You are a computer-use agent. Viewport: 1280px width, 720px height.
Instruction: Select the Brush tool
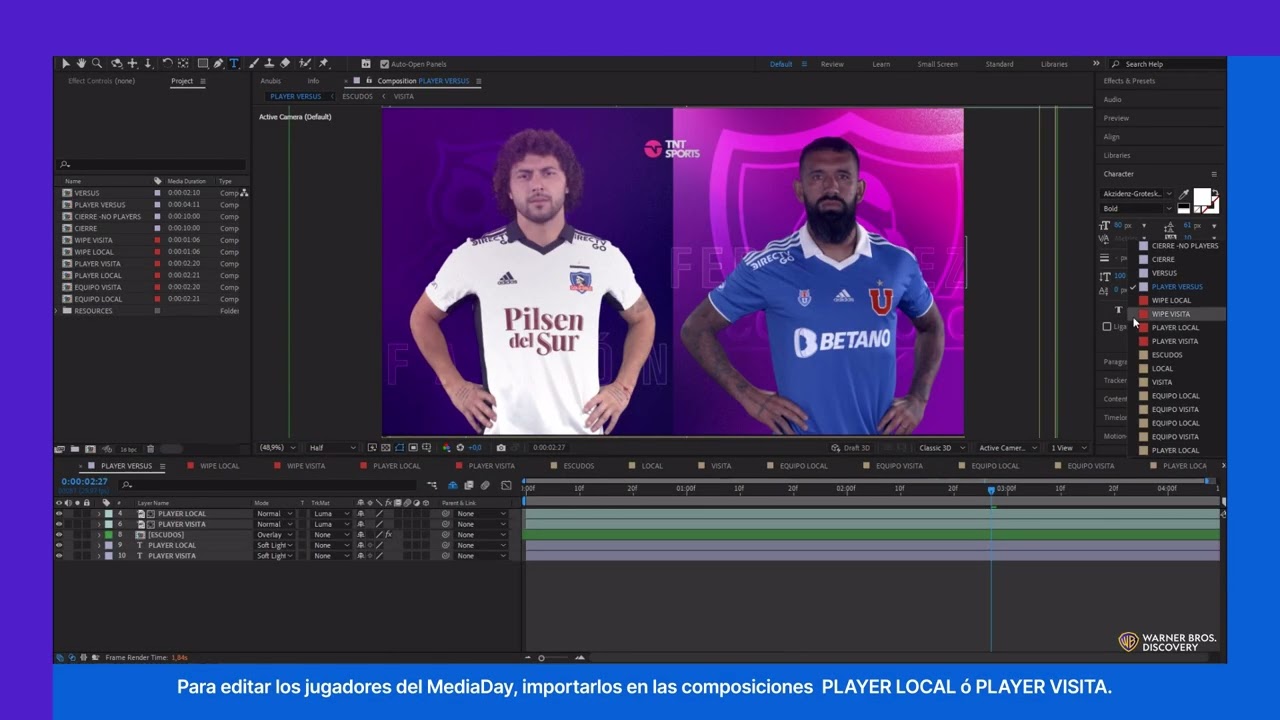click(254, 63)
